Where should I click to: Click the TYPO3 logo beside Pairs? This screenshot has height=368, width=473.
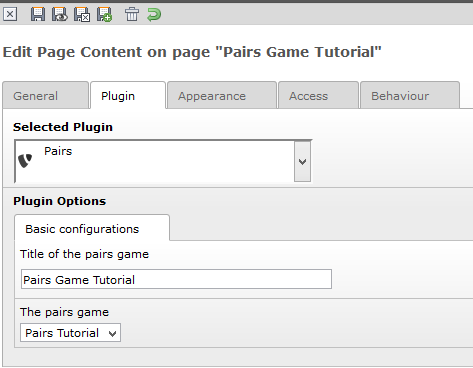(25, 161)
